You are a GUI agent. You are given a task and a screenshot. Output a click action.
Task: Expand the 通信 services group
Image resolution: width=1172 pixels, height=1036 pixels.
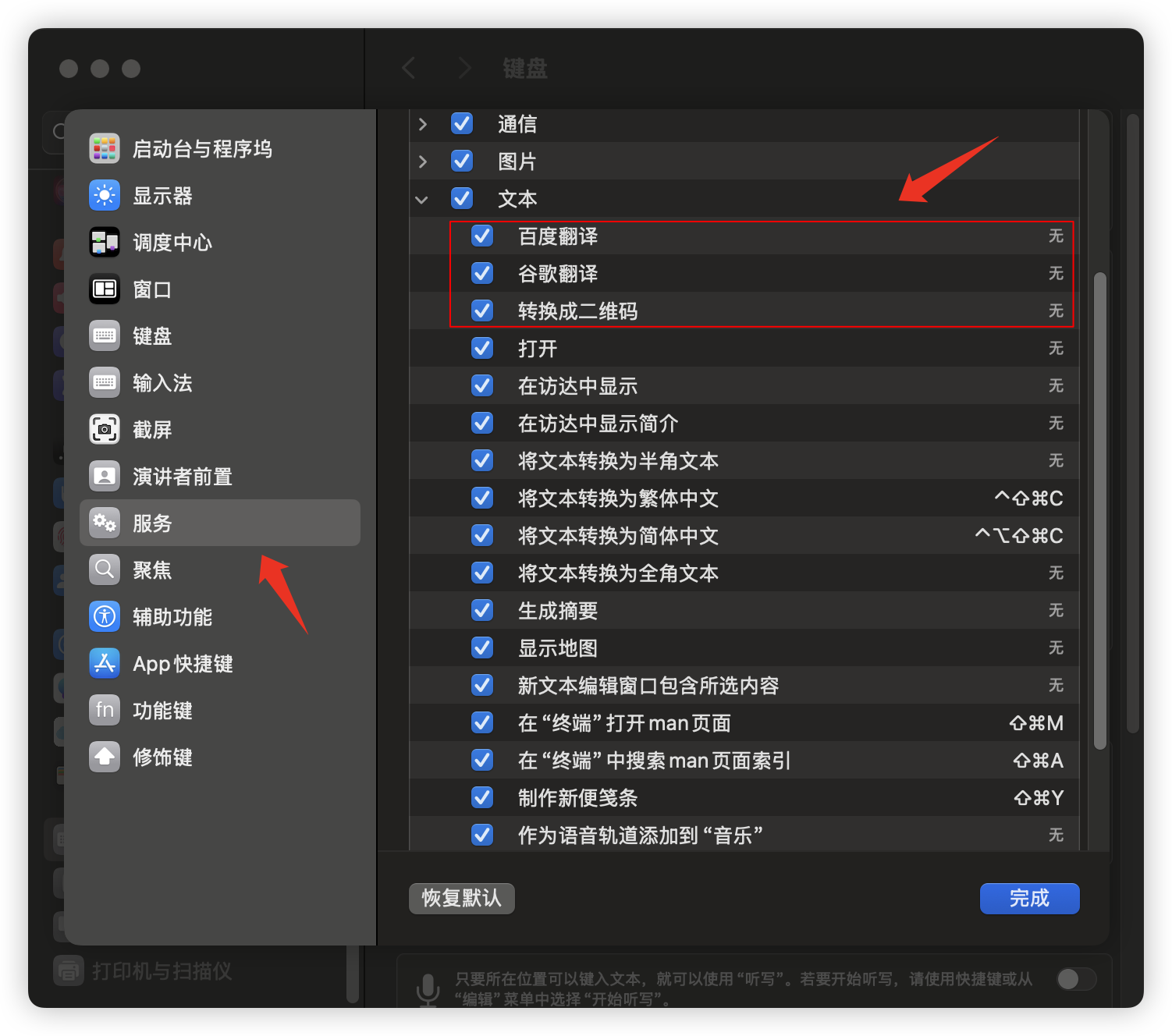point(422,124)
